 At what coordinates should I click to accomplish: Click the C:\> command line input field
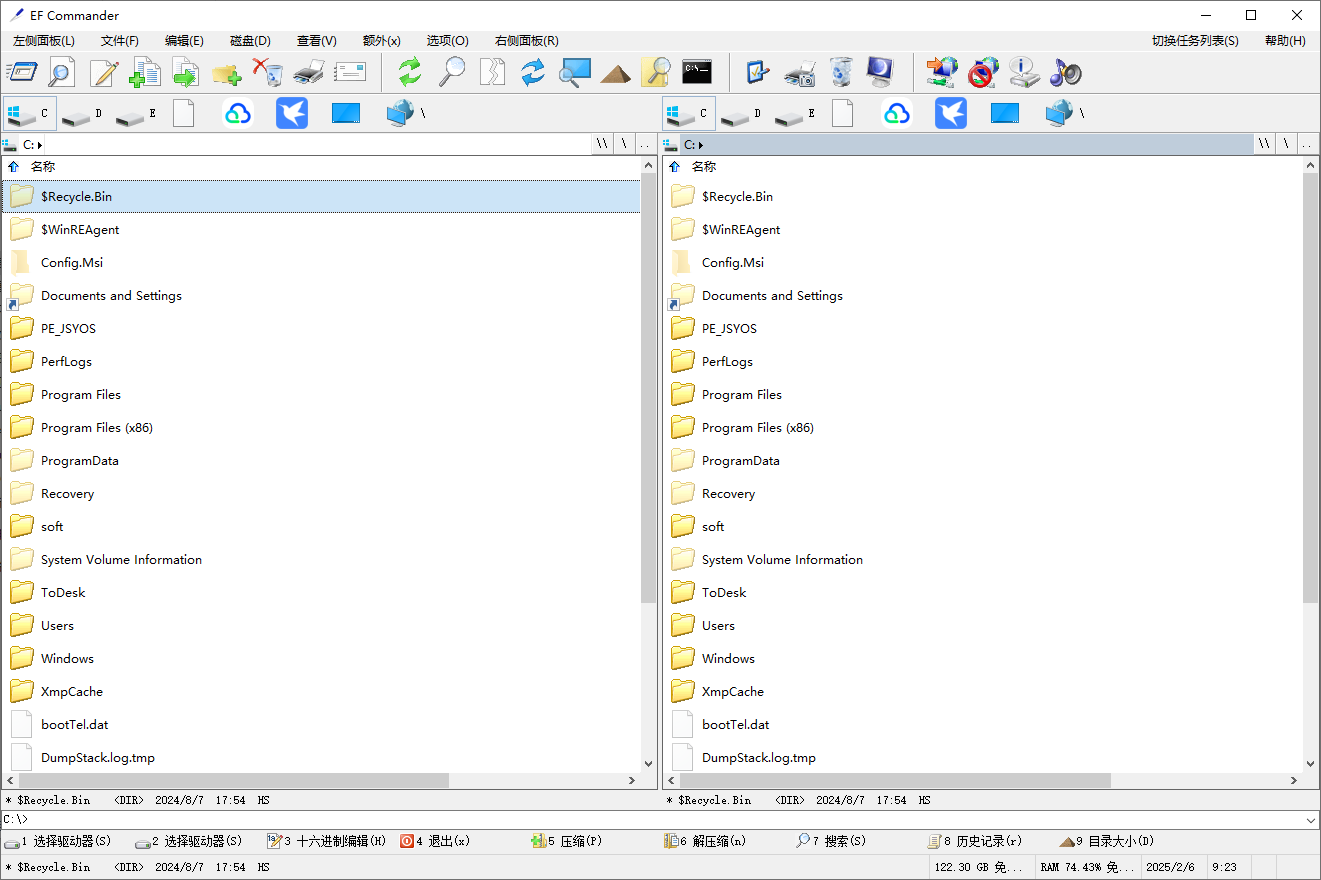click(x=660, y=820)
